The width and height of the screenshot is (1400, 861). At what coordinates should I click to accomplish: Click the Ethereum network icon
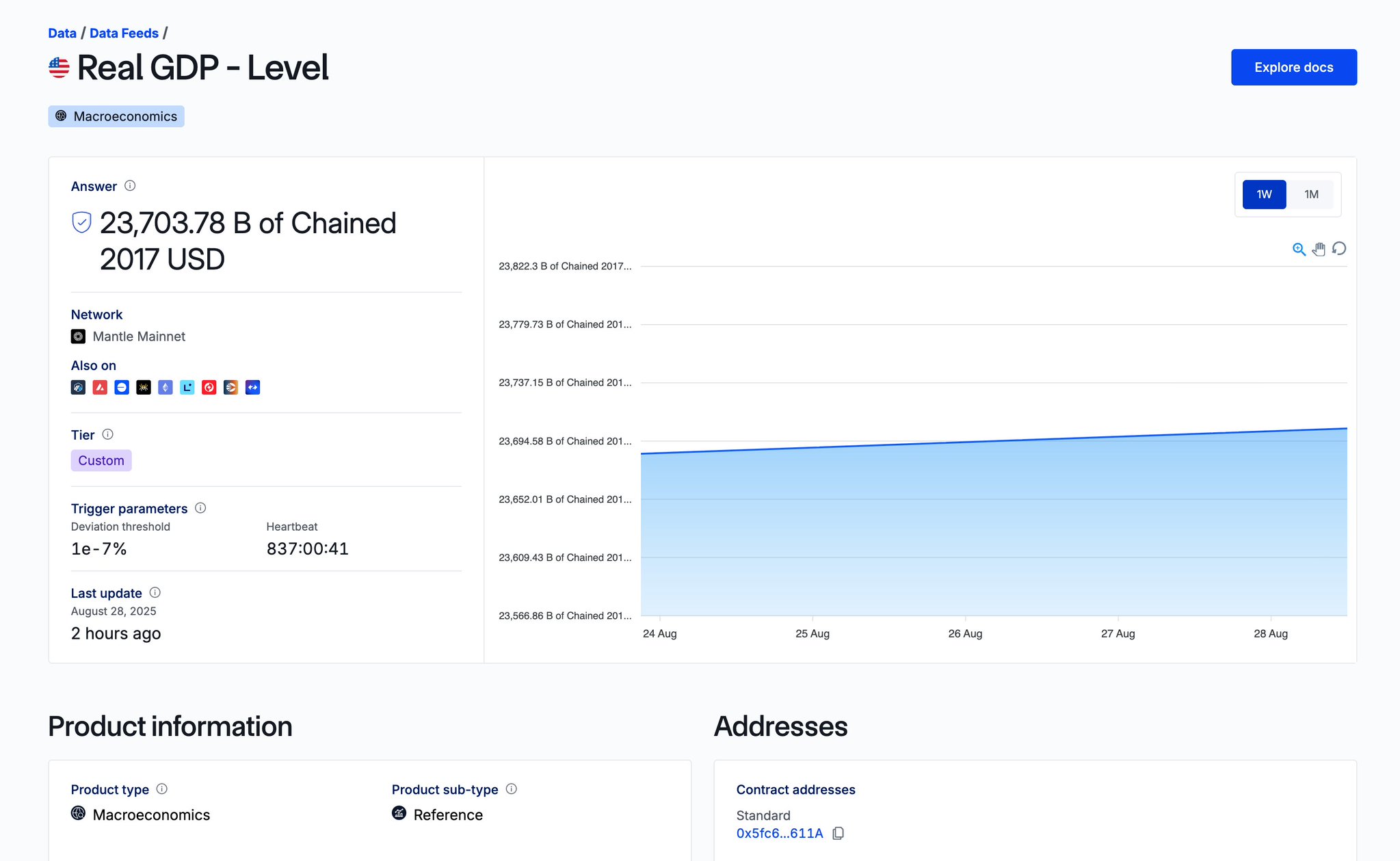click(x=166, y=388)
